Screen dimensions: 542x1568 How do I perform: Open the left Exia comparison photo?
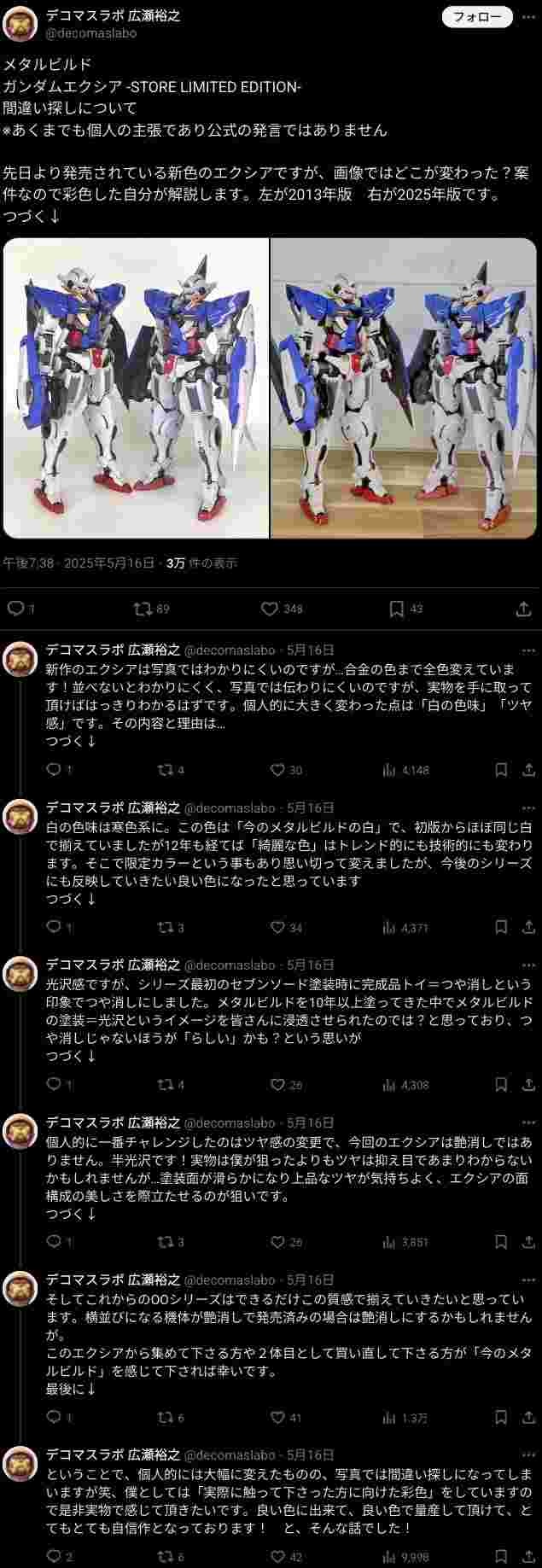pos(136,388)
